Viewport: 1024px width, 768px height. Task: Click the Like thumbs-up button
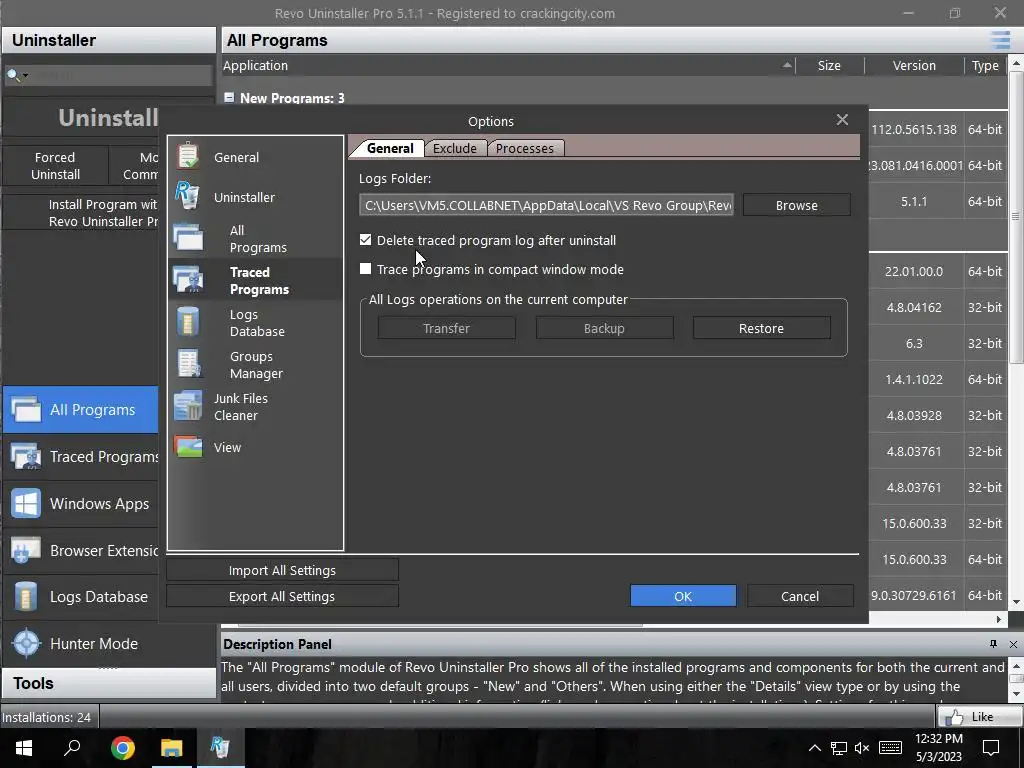[980, 716]
